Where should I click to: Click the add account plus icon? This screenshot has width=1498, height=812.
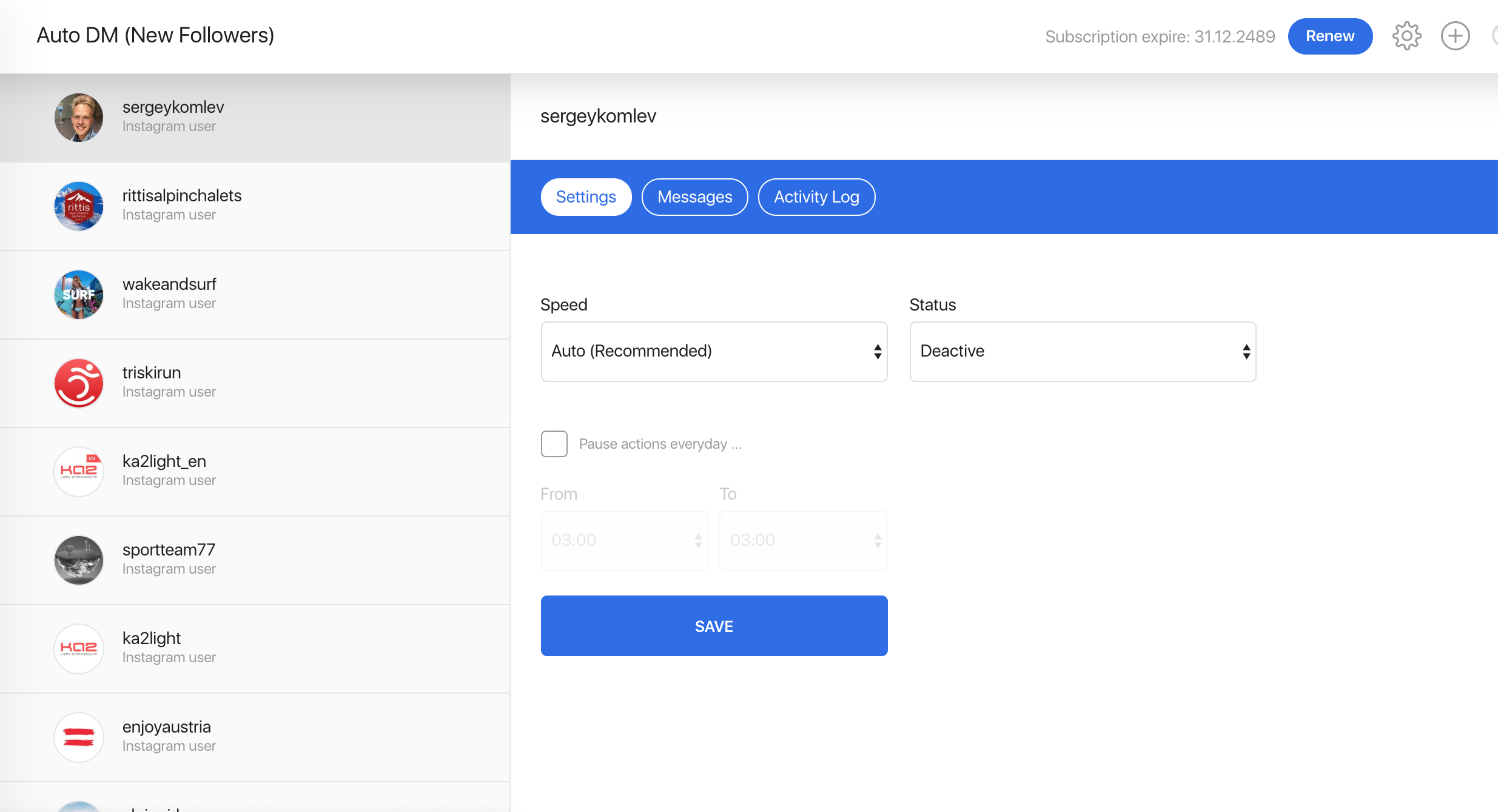coord(1455,36)
